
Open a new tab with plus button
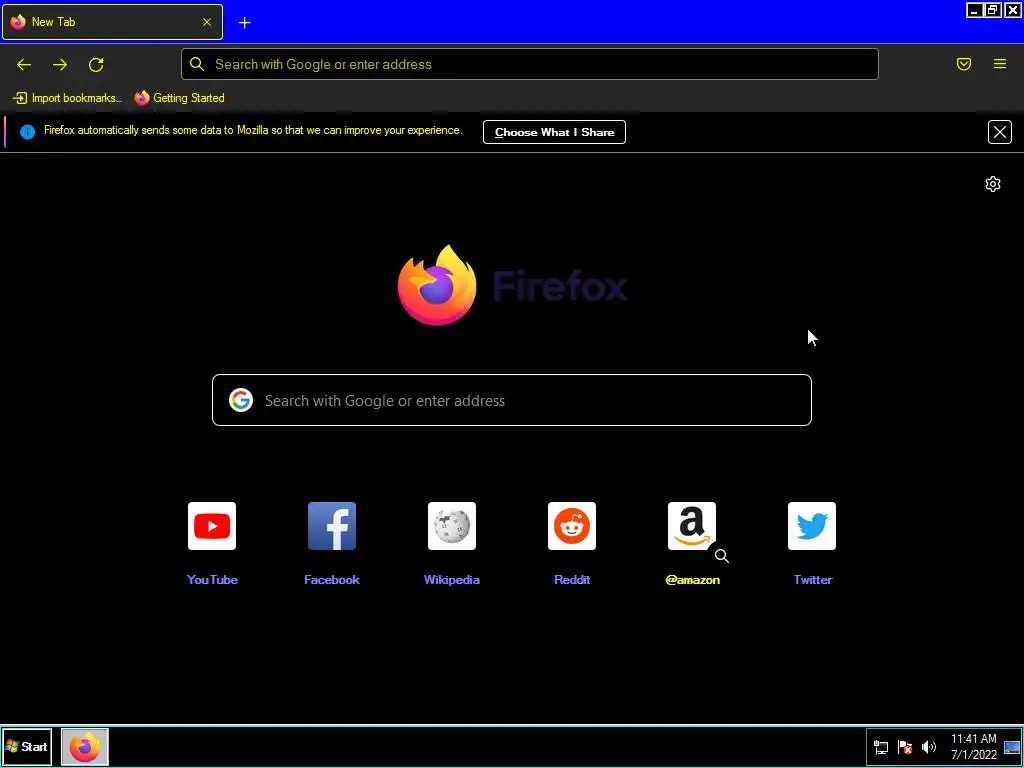(x=244, y=23)
